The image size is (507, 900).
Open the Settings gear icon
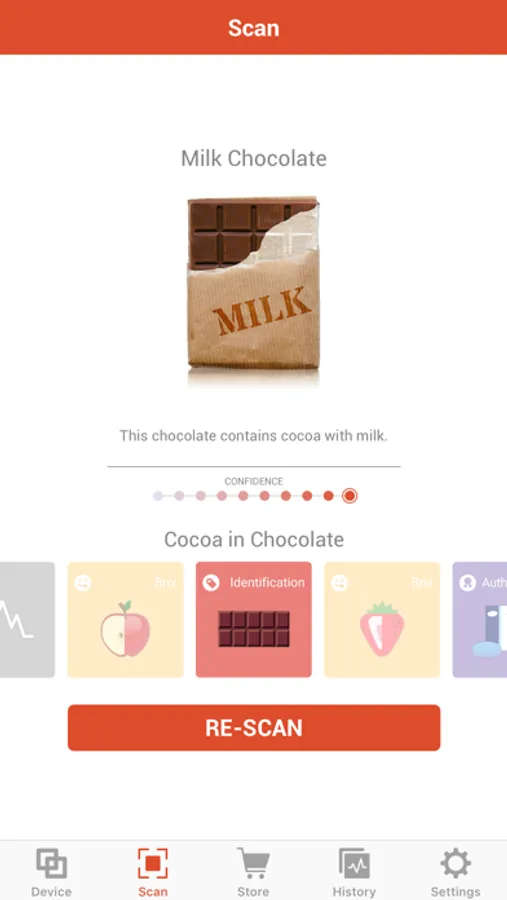pos(455,863)
